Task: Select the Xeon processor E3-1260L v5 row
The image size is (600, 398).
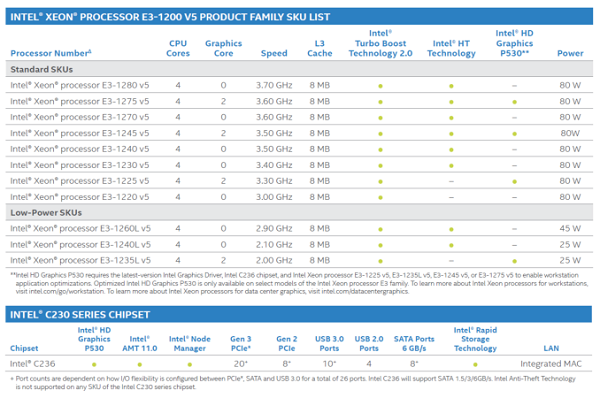Action: pos(299,228)
